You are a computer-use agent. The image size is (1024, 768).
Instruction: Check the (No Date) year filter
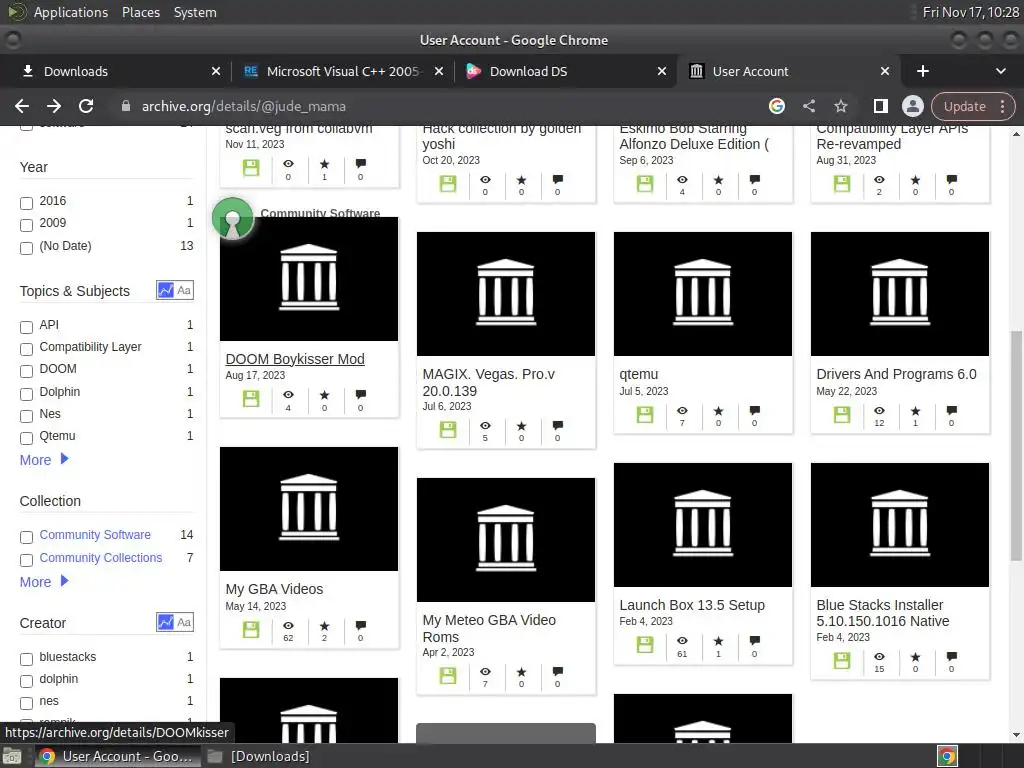click(26, 248)
